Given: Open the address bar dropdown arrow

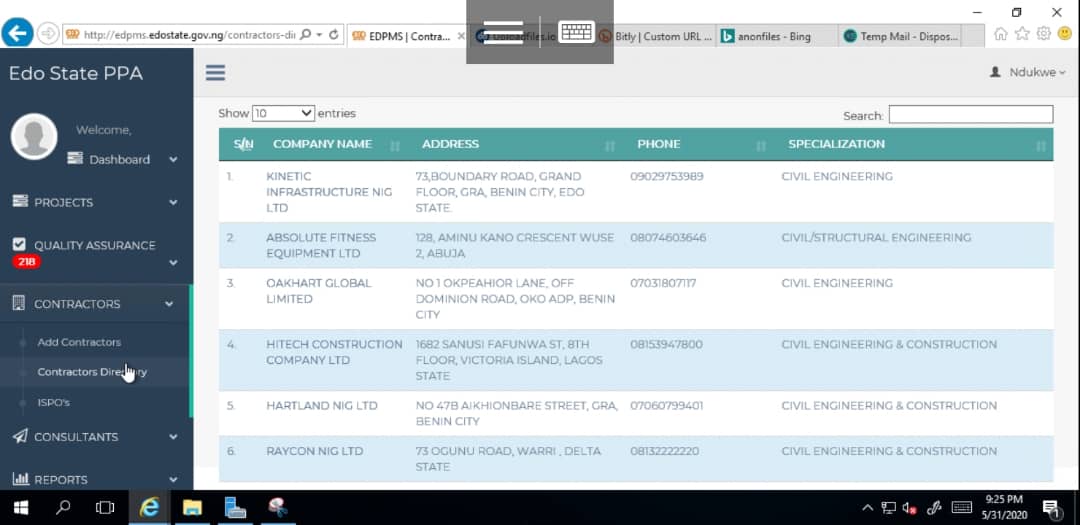Looking at the screenshot, I should point(320,34).
